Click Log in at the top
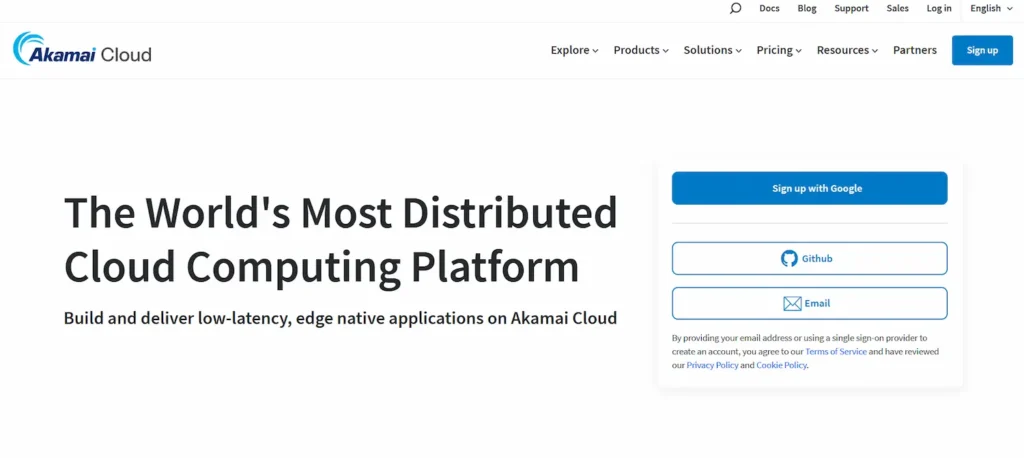Viewport: 1024px width, 458px height. tap(939, 8)
